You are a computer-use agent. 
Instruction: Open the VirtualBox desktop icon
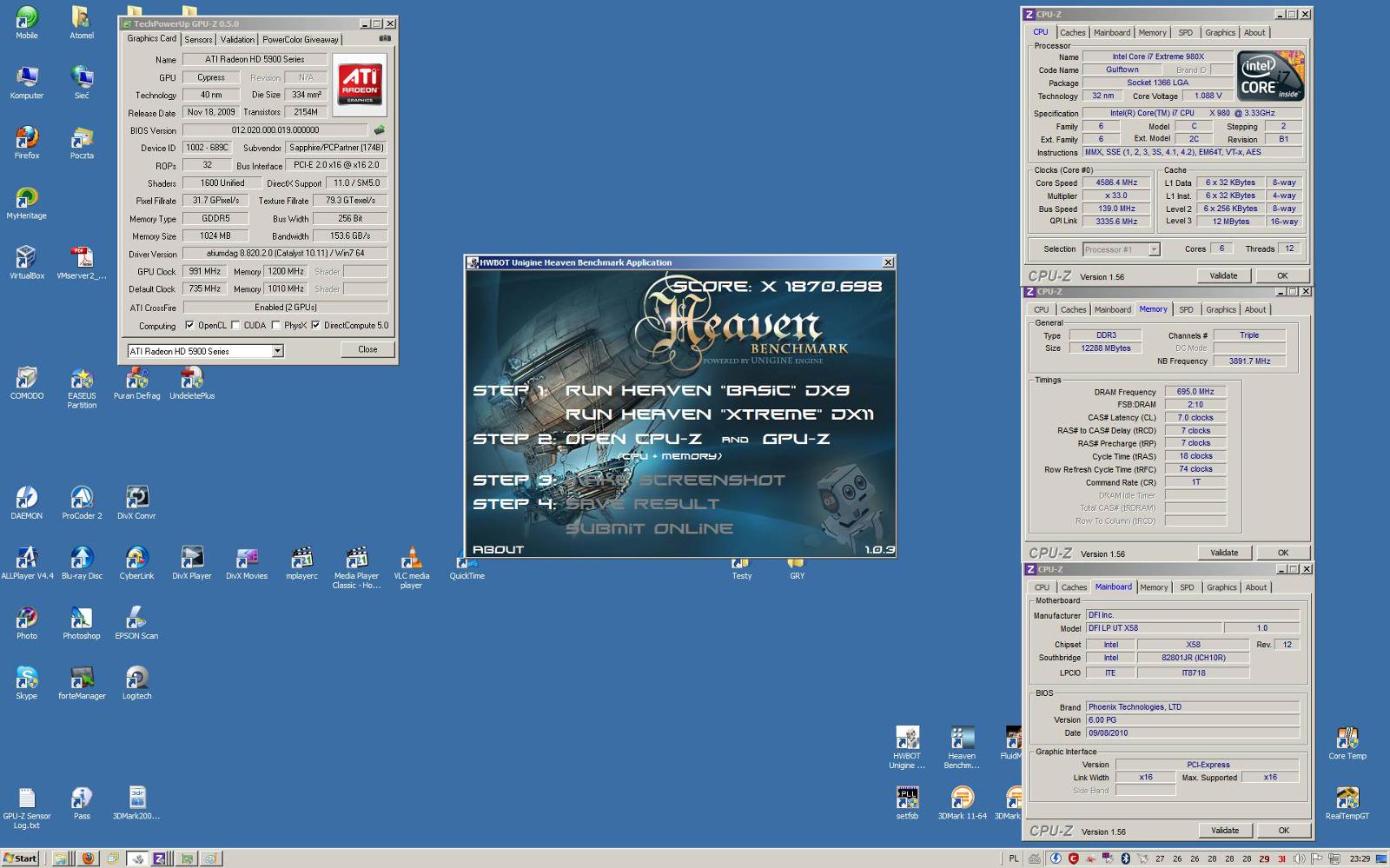[x=27, y=263]
